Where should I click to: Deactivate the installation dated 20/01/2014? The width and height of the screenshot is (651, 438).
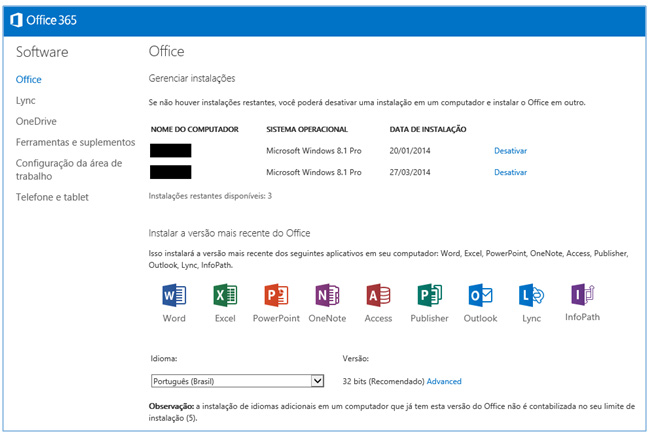(x=510, y=151)
